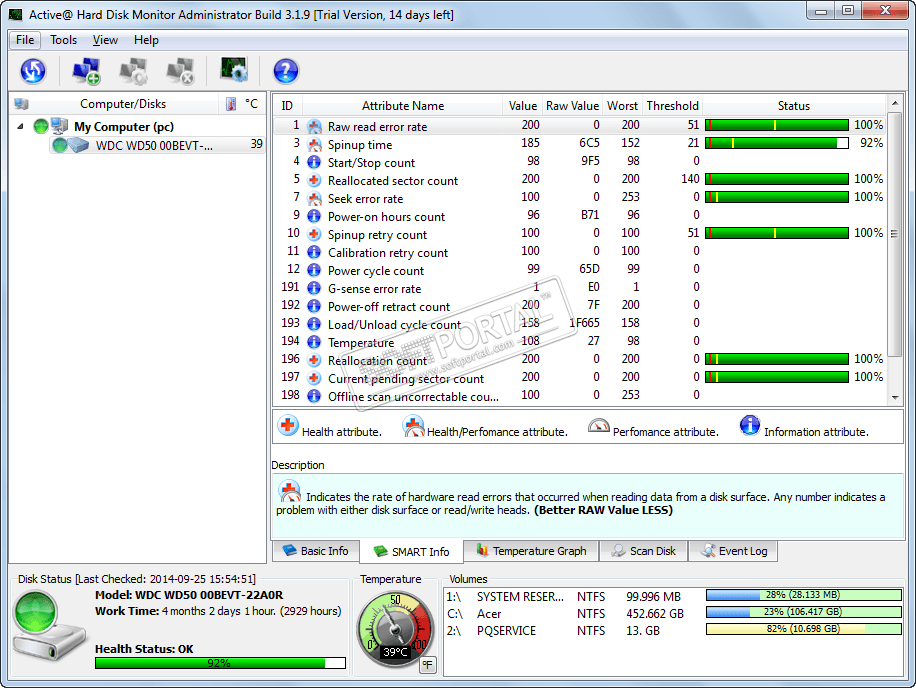
Task: Sort by the Attribute Name column header
Action: click(403, 106)
